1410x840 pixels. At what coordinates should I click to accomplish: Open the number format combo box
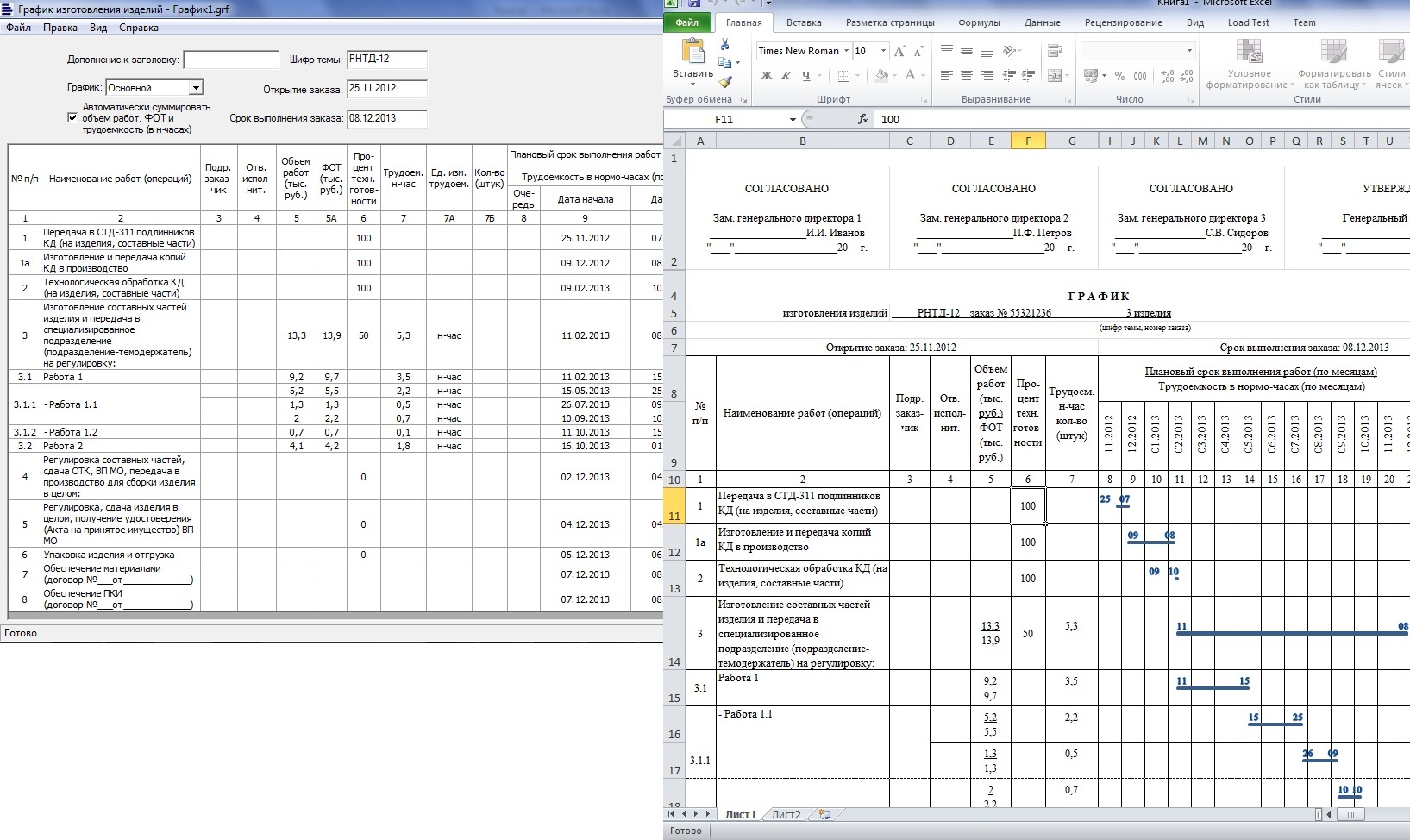tap(1189, 51)
